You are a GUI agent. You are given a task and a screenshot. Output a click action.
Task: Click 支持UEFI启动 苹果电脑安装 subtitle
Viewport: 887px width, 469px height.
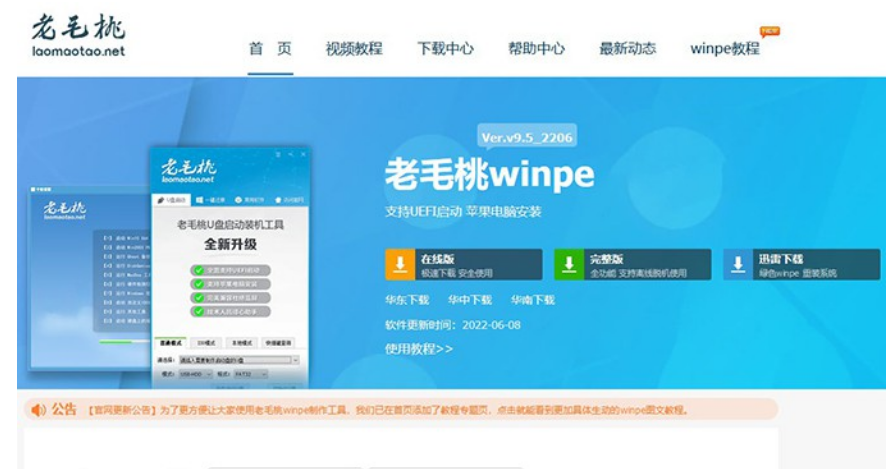463,212
